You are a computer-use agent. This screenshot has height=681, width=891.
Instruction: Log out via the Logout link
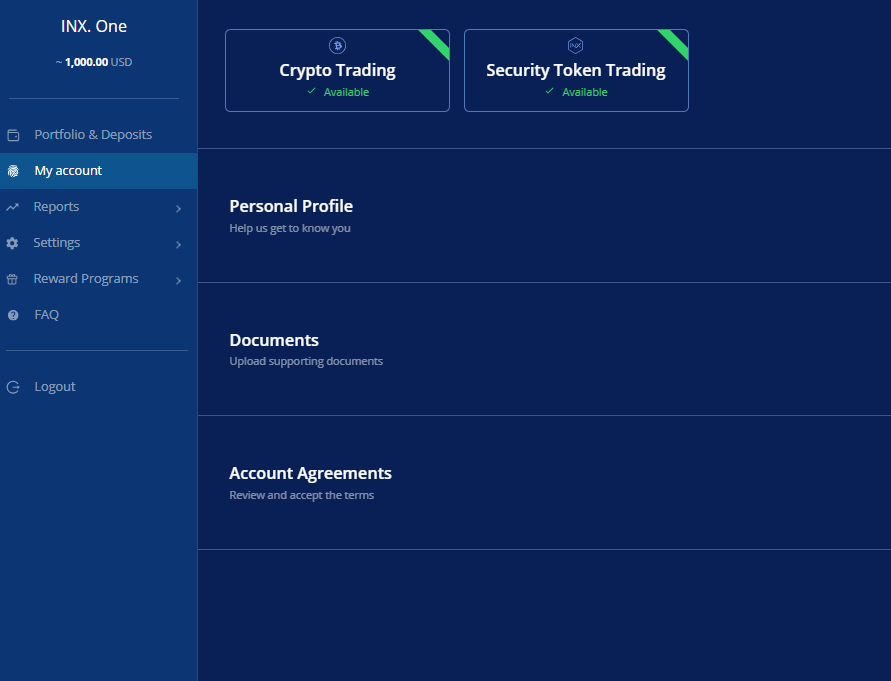99,387
